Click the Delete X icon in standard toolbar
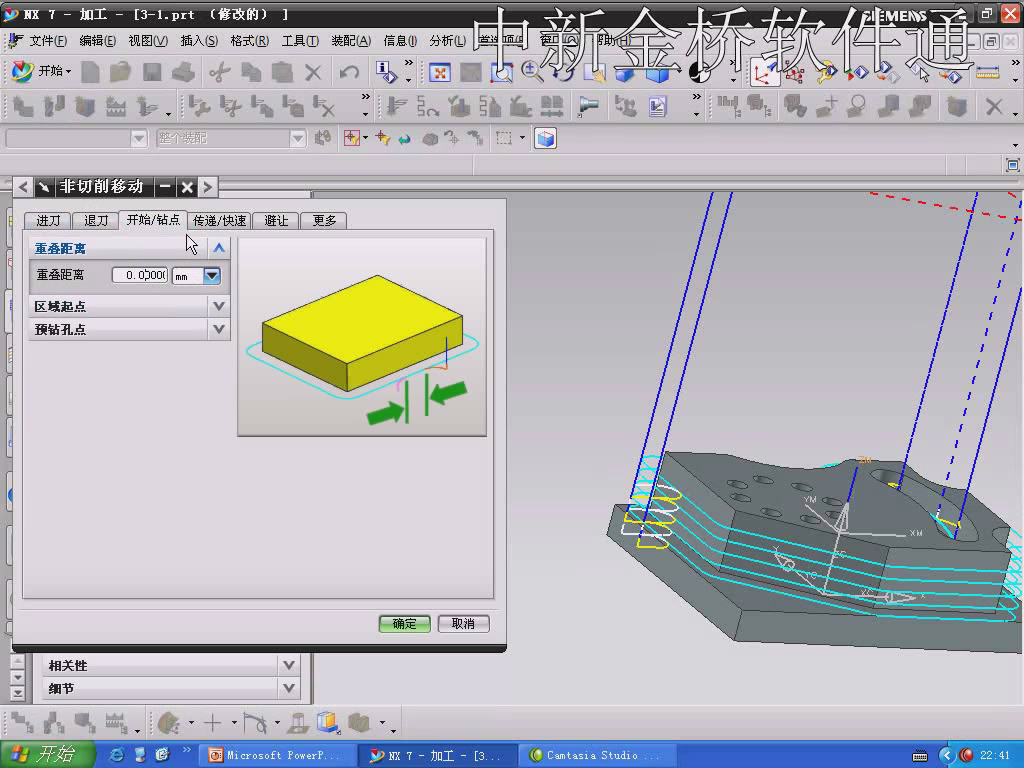This screenshot has height=768, width=1024. (313, 72)
